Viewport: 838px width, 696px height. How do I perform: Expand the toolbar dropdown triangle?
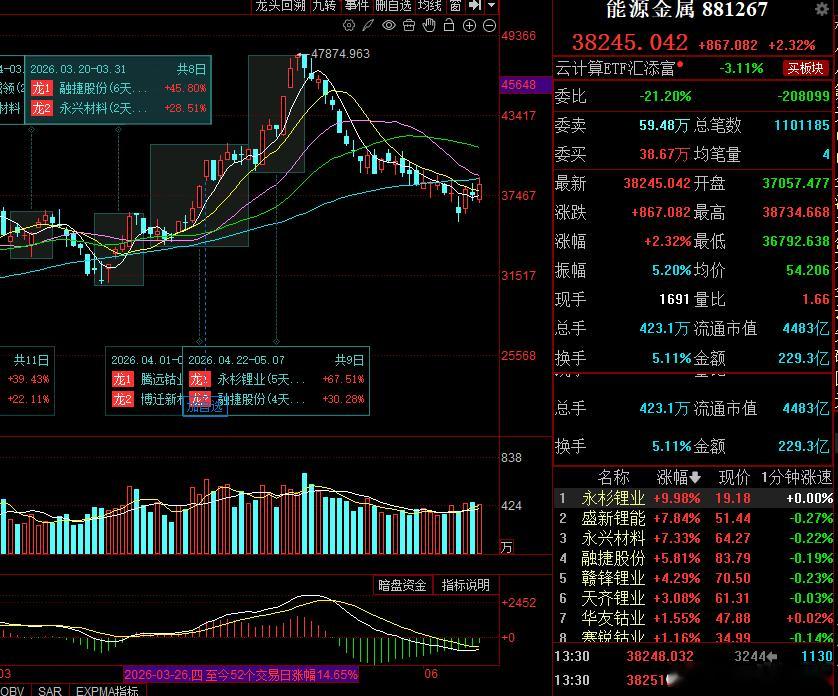pyautogui.click(x=492, y=5)
